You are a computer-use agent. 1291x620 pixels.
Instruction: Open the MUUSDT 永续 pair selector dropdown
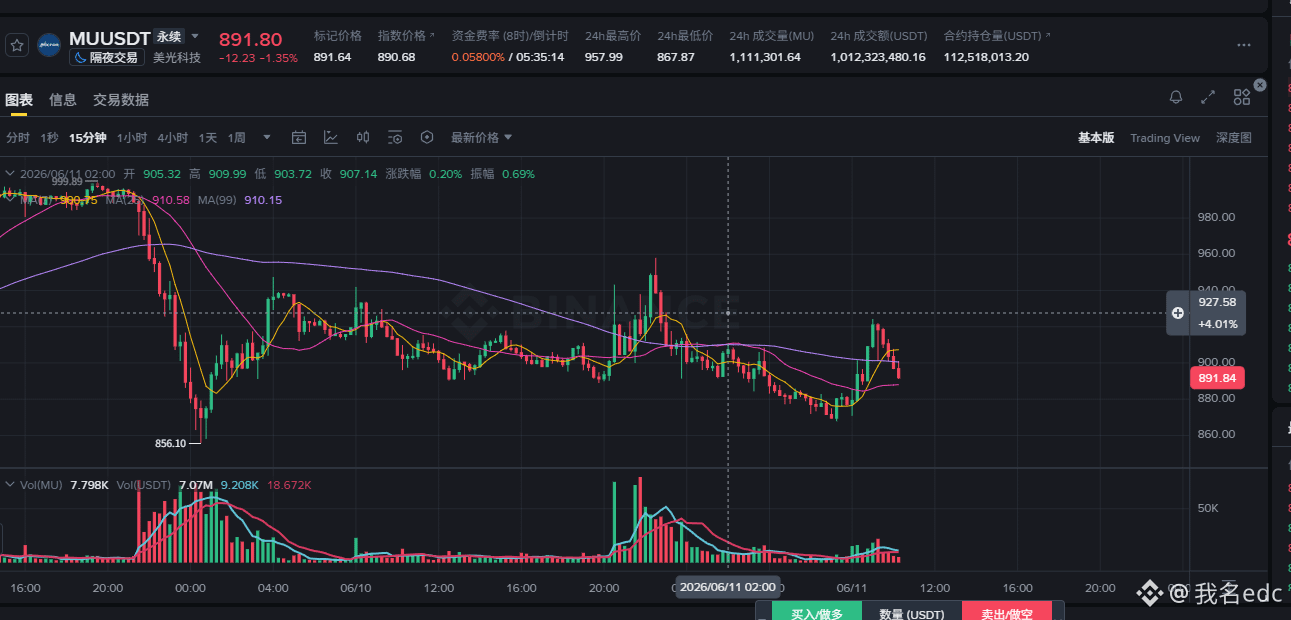(x=195, y=37)
